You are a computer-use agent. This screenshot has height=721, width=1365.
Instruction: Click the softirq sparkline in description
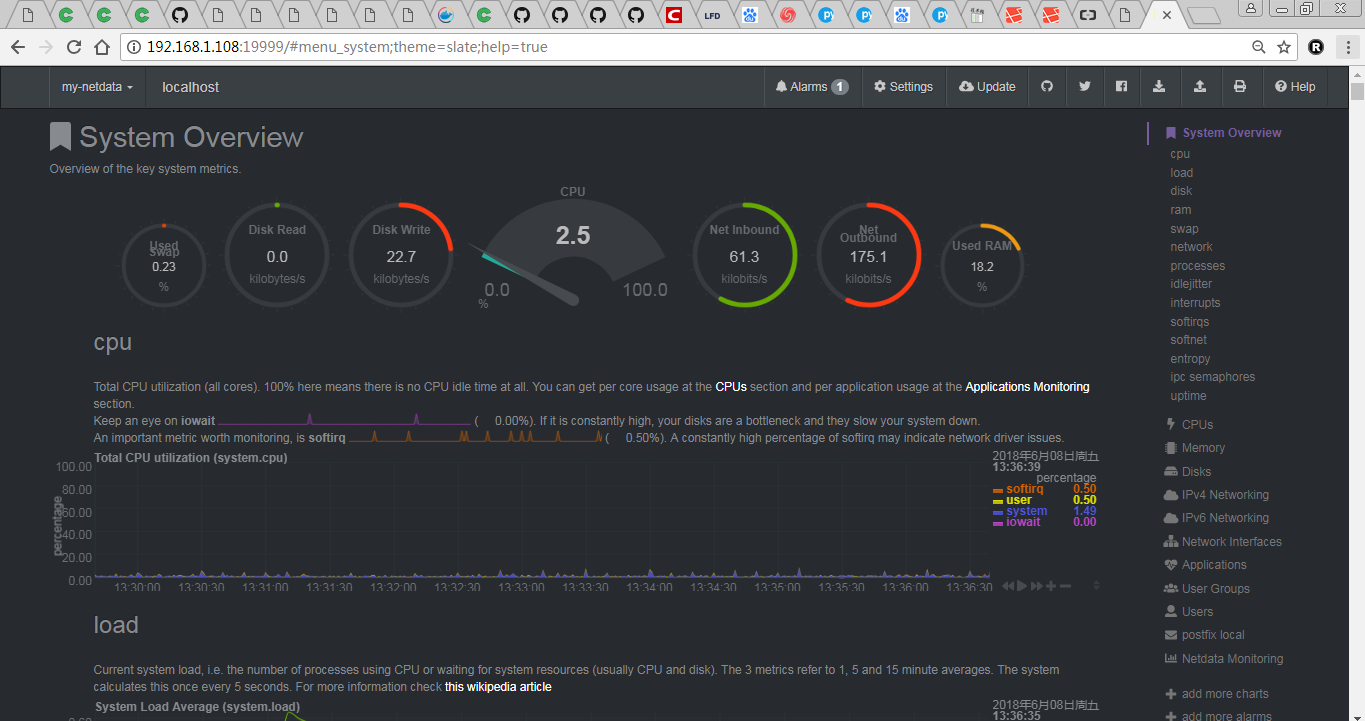[x=476, y=437]
